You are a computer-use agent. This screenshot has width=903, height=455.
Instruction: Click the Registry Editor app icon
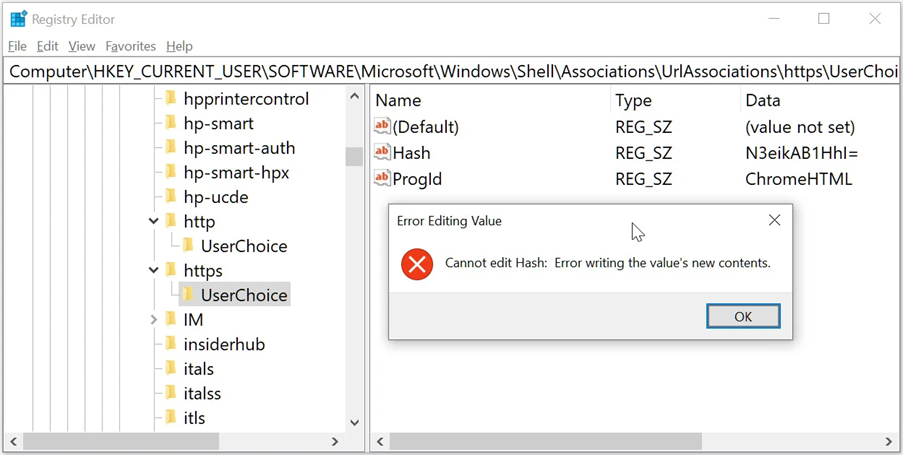pyautogui.click(x=18, y=18)
